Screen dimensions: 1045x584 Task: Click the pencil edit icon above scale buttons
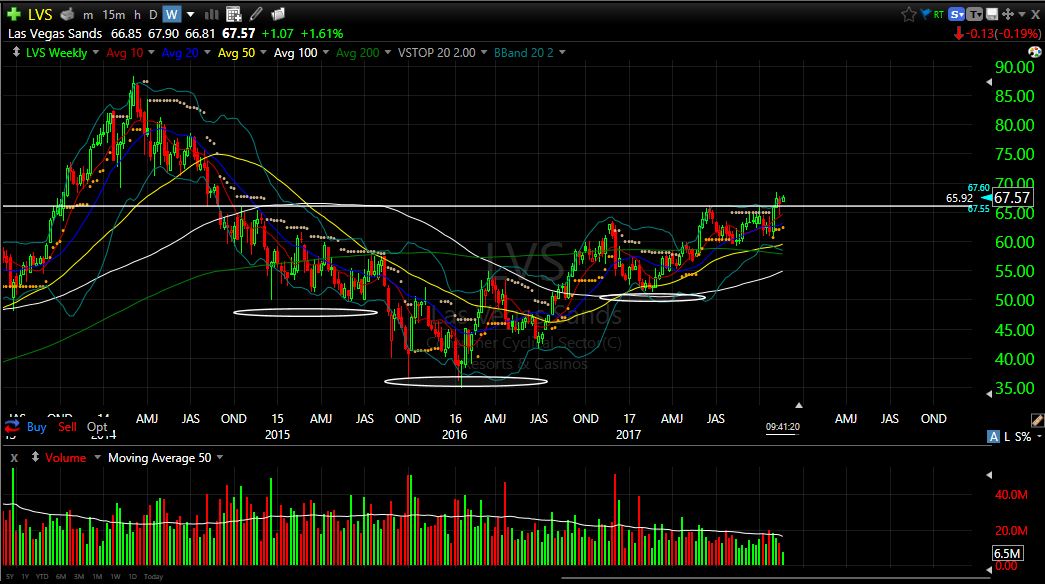tap(1037, 419)
